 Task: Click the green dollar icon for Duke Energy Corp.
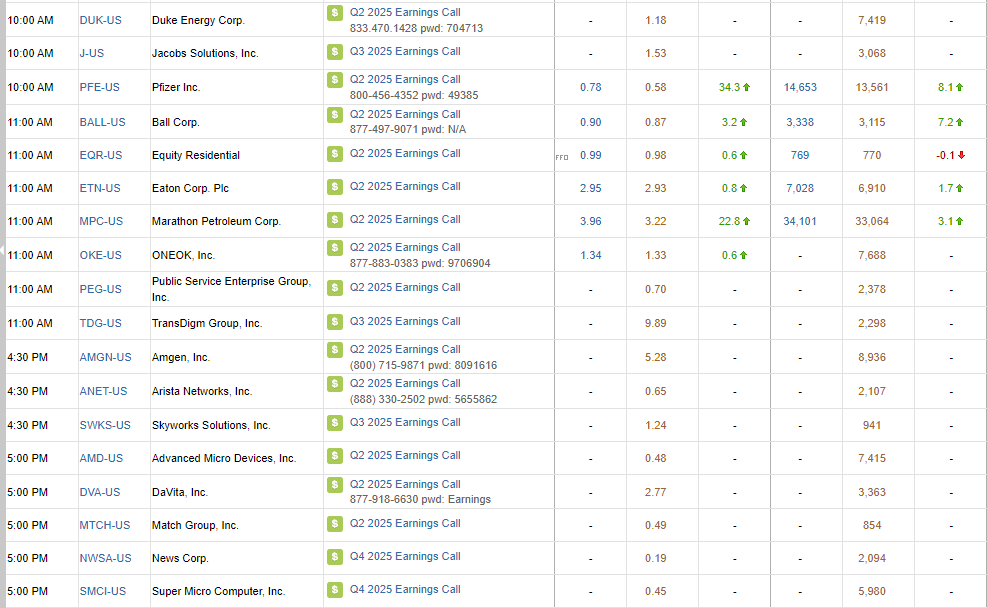(x=335, y=13)
